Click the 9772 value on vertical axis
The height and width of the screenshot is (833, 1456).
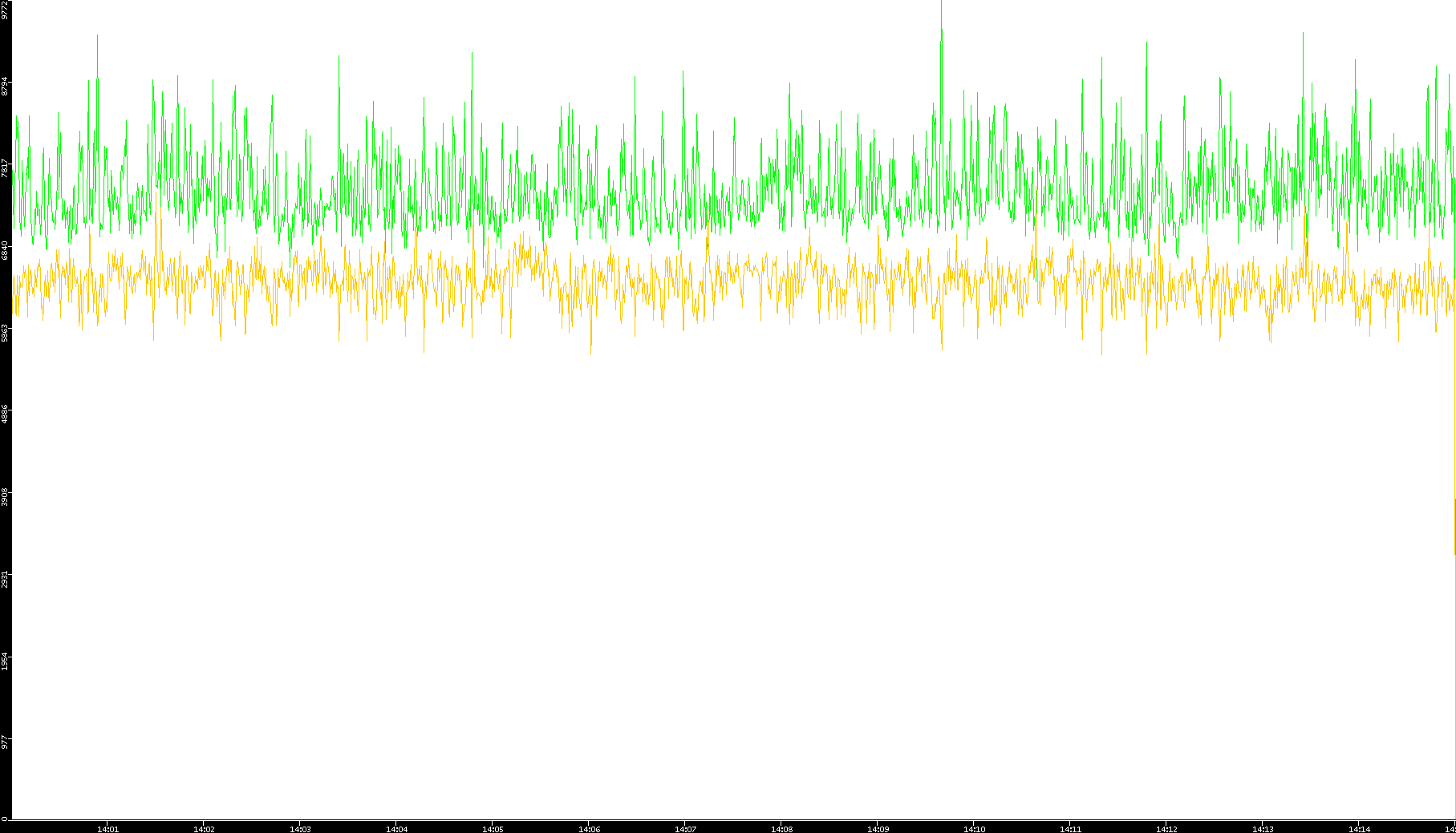point(5,10)
